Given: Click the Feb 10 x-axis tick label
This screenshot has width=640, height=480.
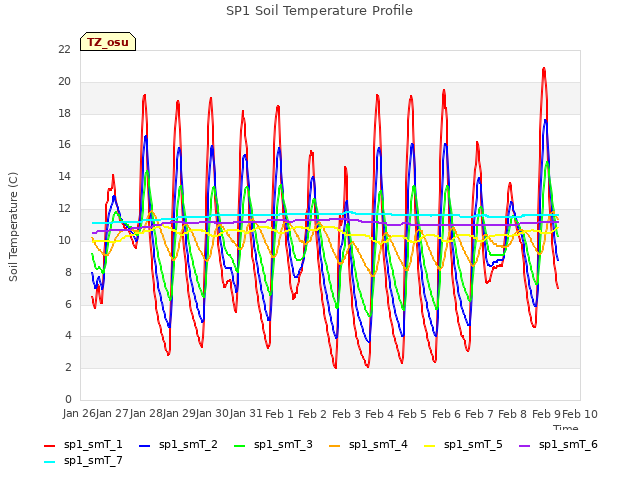Looking at the screenshot, I should click(580, 414).
